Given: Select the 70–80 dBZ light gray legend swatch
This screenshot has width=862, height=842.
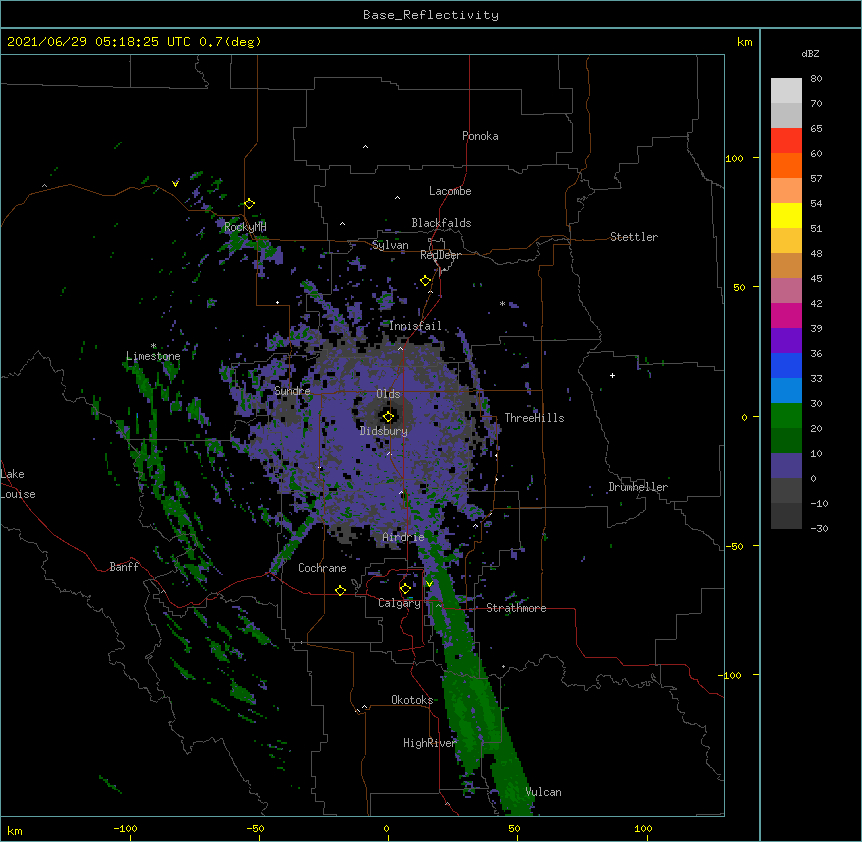Looking at the screenshot, I should point(786,91).
